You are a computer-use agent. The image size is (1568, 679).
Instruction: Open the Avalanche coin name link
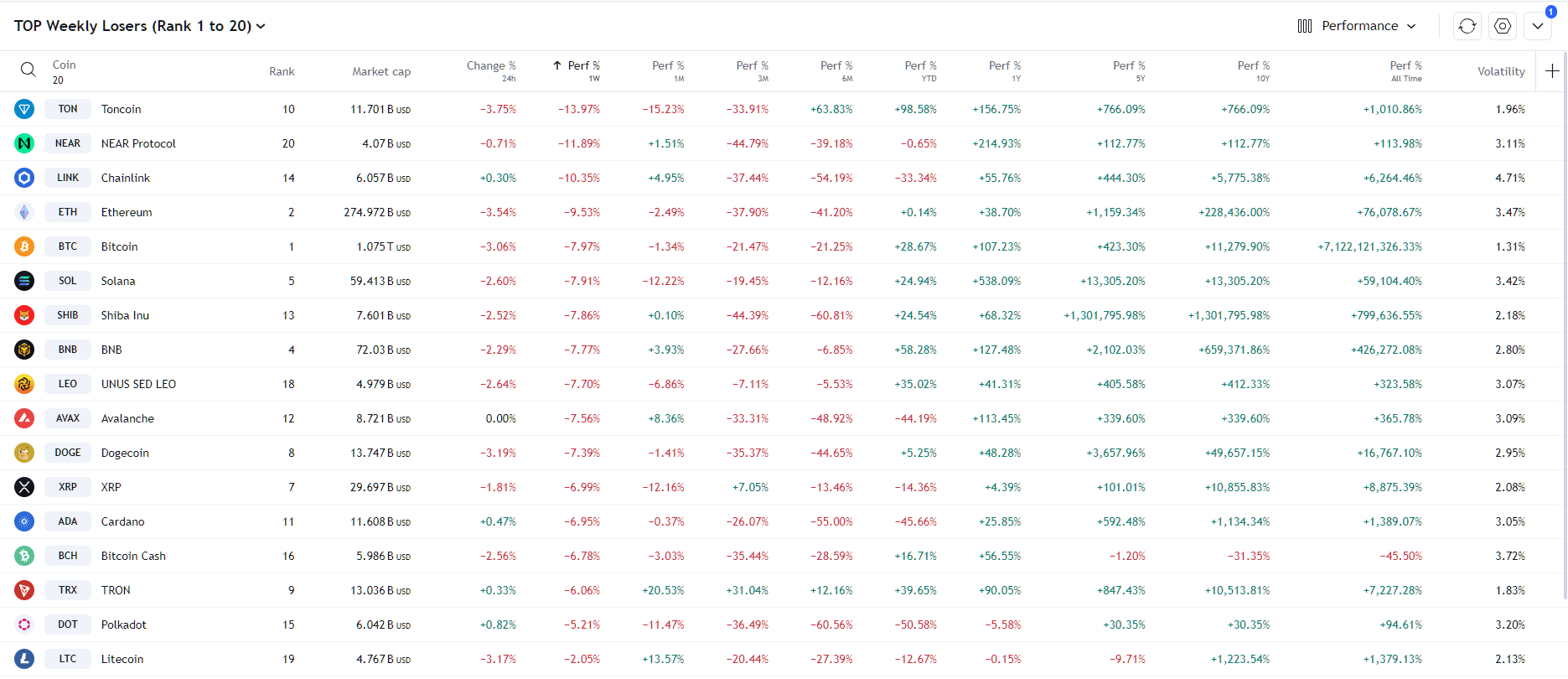tap(127, 418)
